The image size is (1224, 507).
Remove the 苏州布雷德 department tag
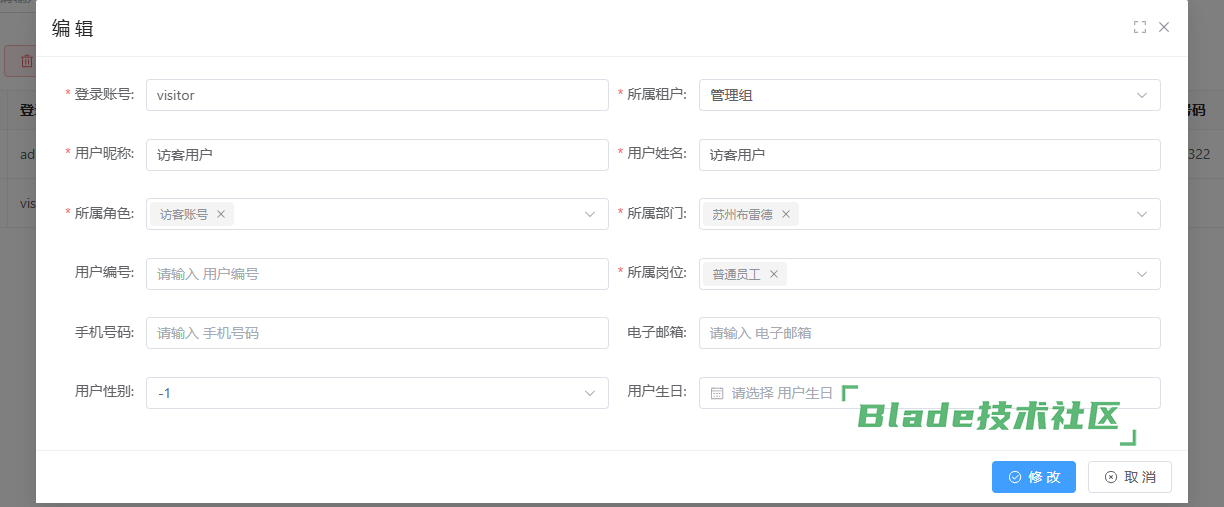point(786,214)
